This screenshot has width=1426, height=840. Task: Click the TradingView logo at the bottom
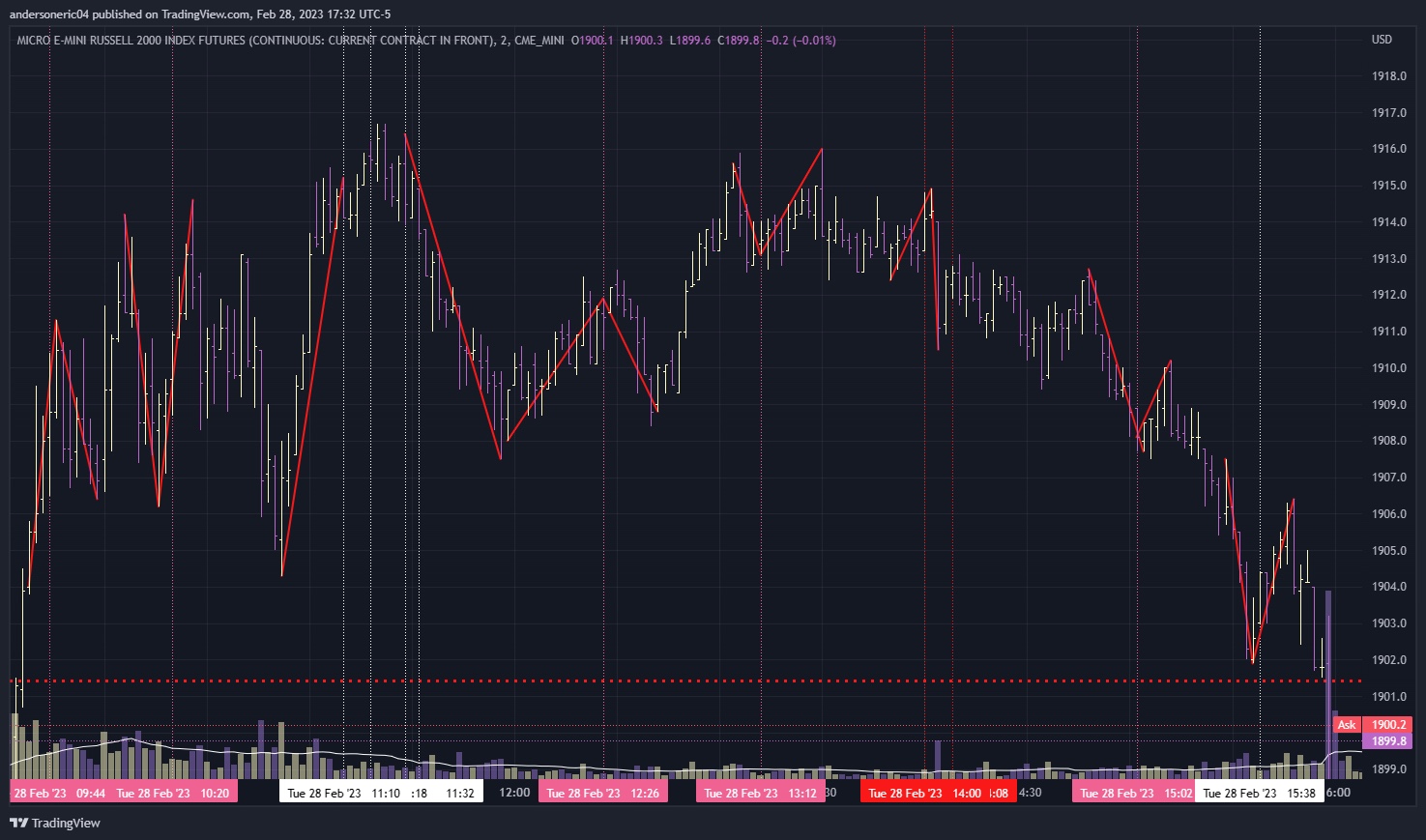[x=55, y=823]
